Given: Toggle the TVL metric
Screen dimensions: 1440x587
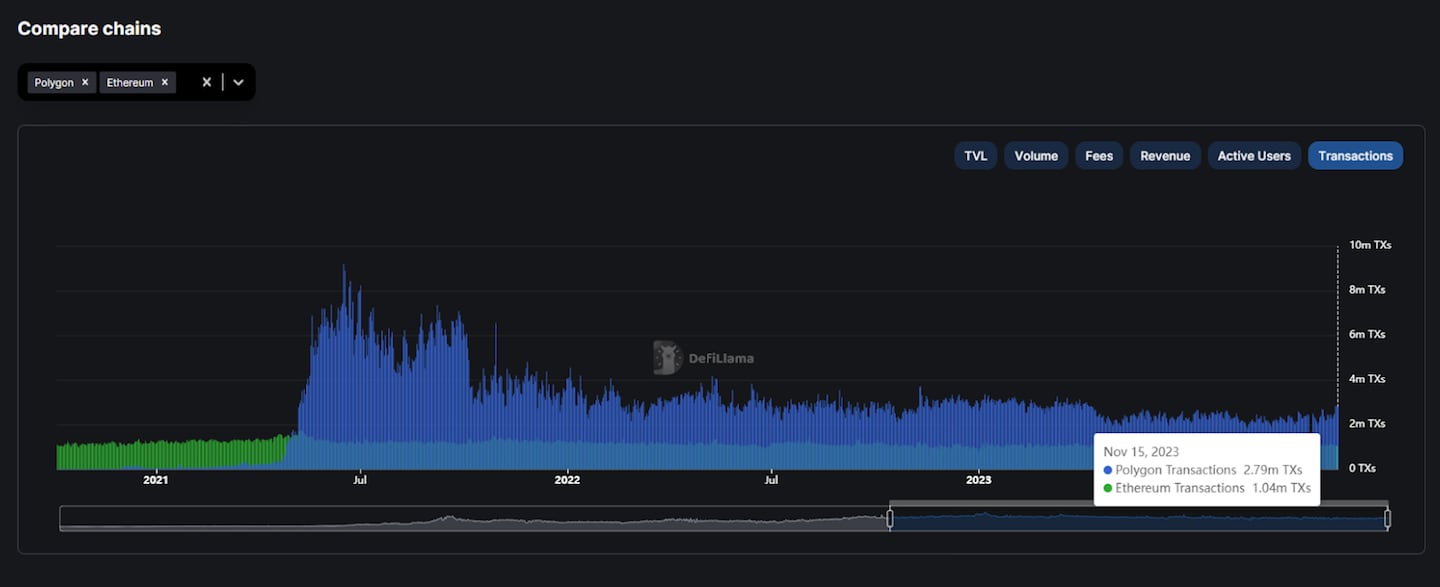Looking at the screenshot, I should 975,156.
